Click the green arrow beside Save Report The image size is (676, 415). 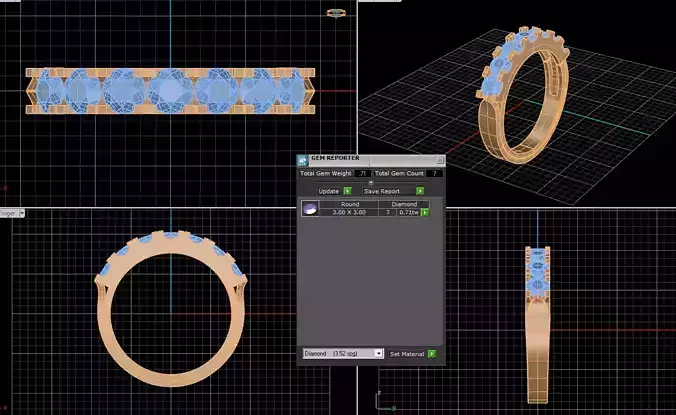(x=420, y=191)
